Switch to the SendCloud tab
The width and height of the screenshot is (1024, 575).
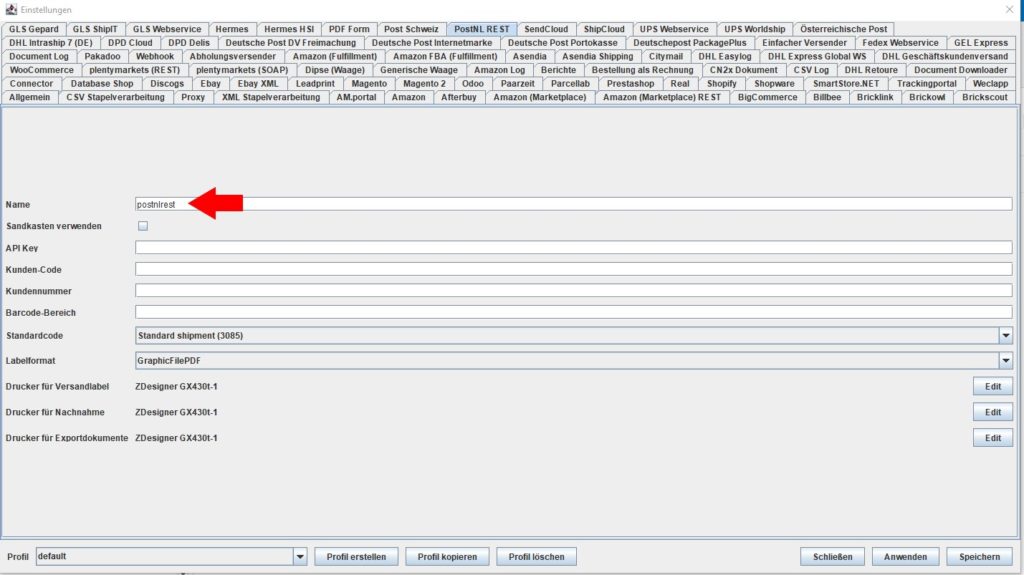click(x=546, y=29)
